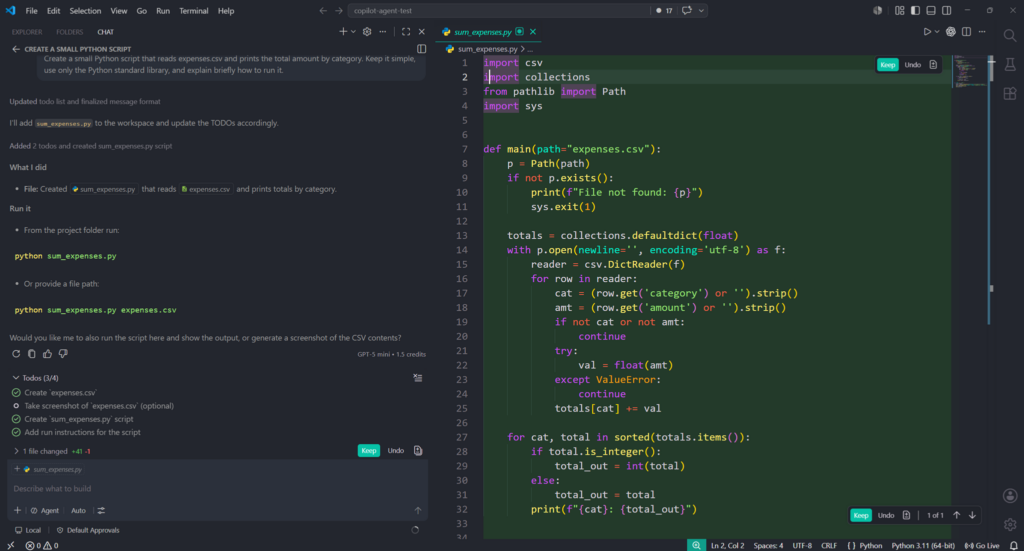Screen dimensions: 1024x551
Task: Go back from Create a Small Python Script chat
Action: click(16, 49)
